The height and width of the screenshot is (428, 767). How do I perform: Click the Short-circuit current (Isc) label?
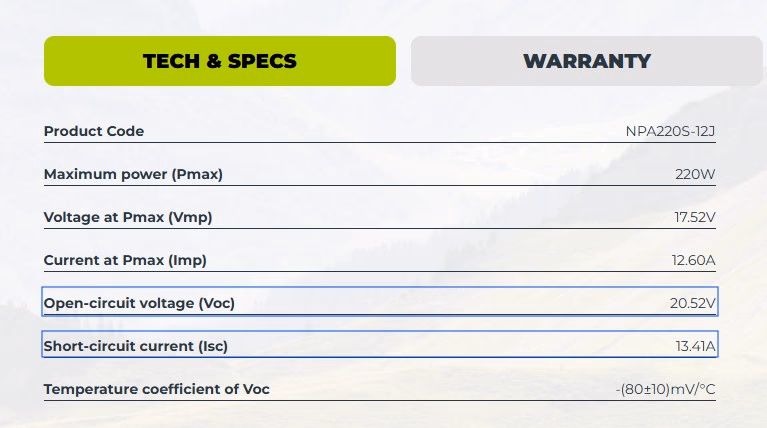point(136,346)
